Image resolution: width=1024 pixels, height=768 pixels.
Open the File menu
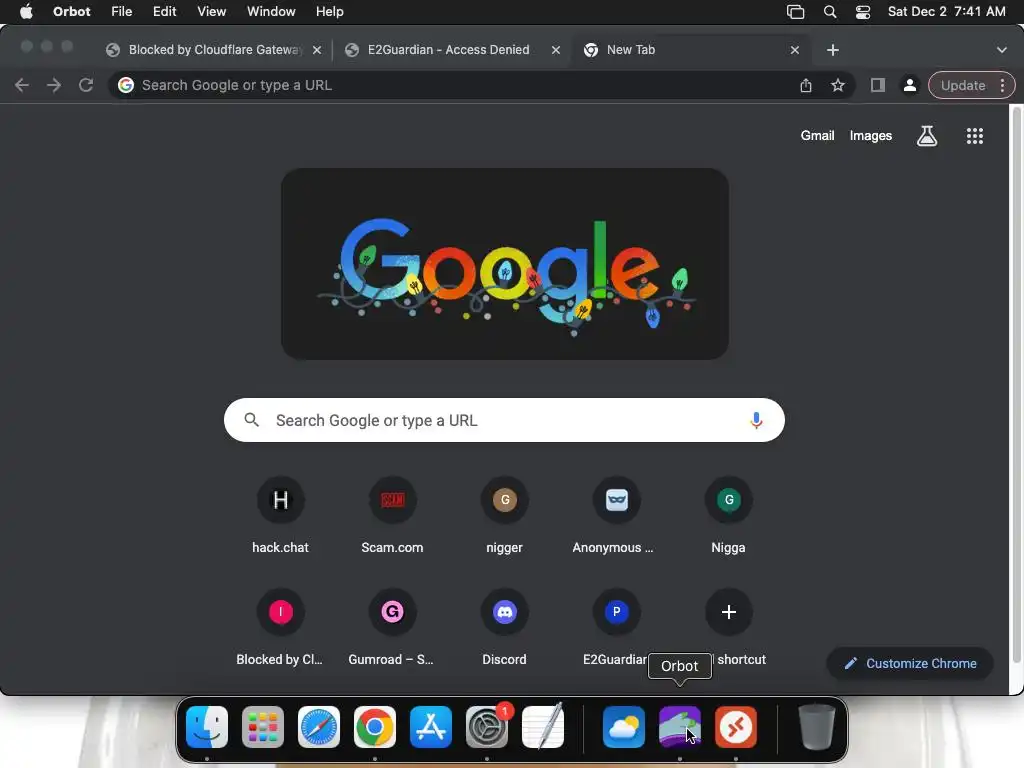pos(121,12)
